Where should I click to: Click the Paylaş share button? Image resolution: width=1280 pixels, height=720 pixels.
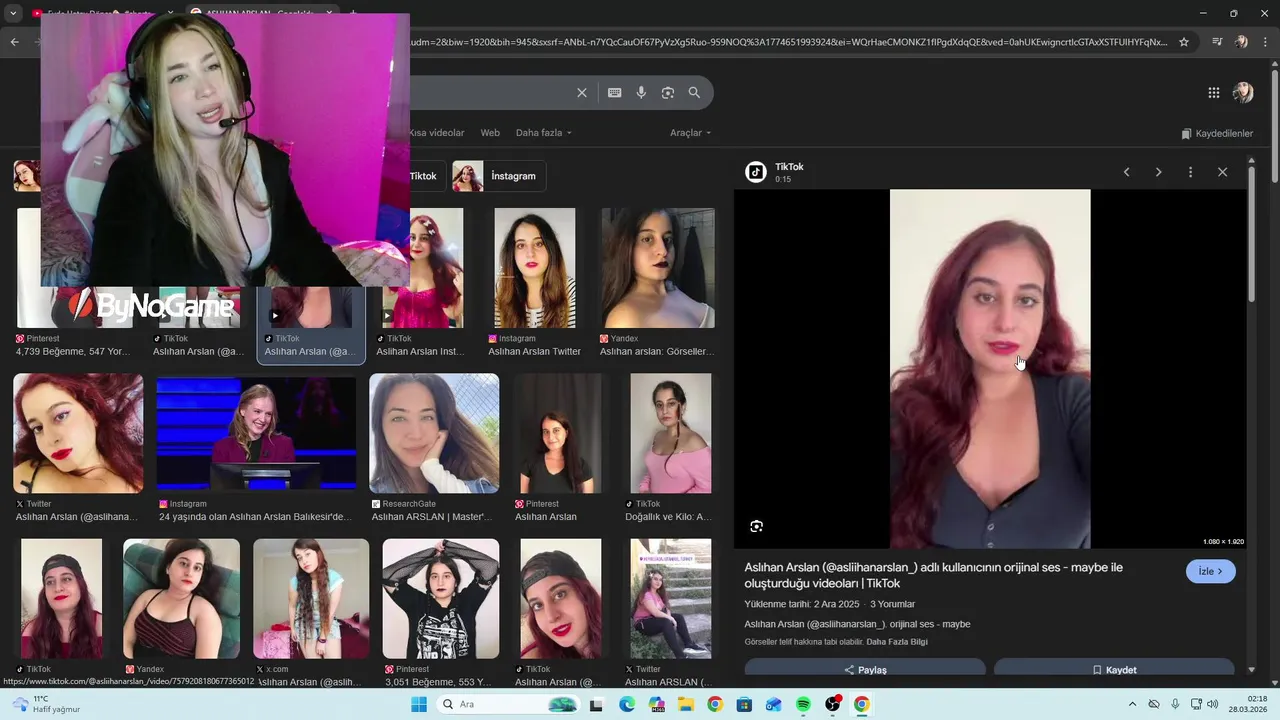point(865,669)
